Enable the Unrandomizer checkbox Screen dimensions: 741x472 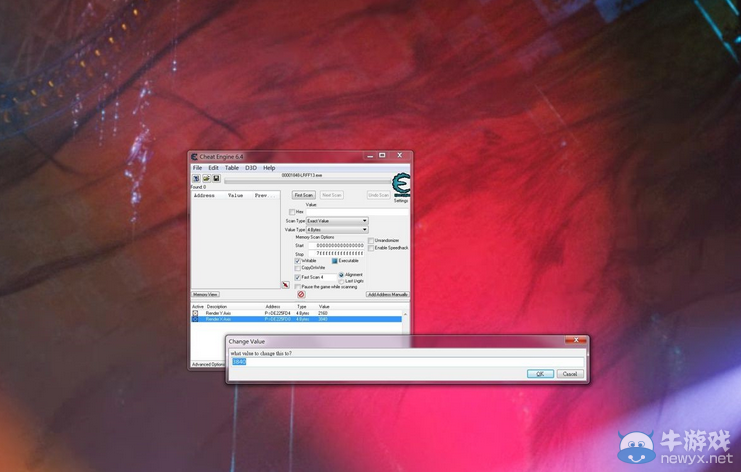(x=371, y=240)
